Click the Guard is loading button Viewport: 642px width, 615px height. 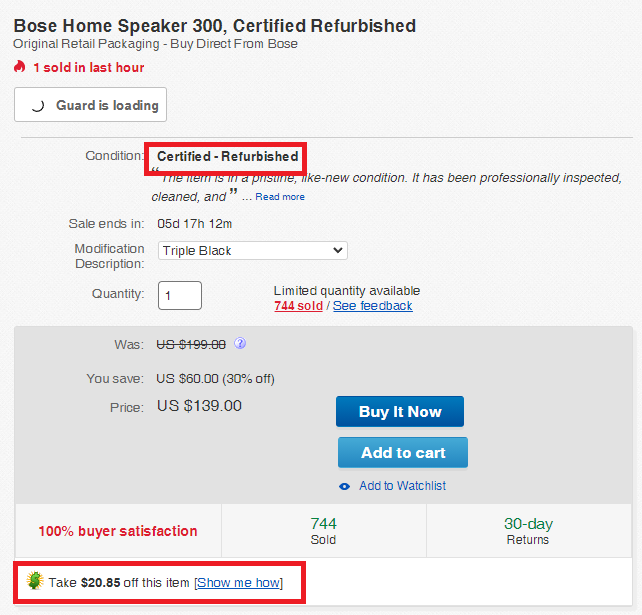point(90,104)
